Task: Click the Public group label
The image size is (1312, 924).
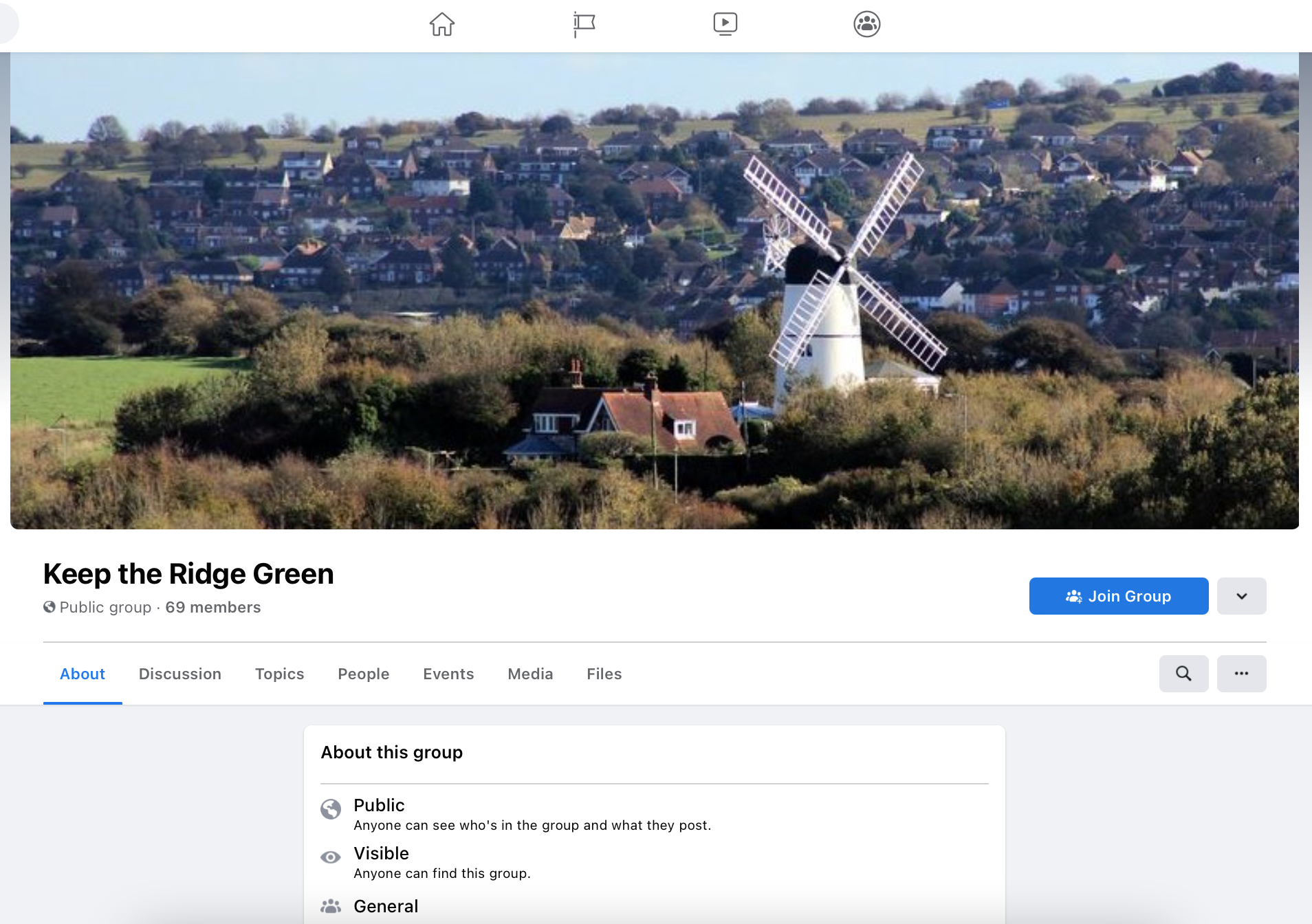Action: coord(105,607)
